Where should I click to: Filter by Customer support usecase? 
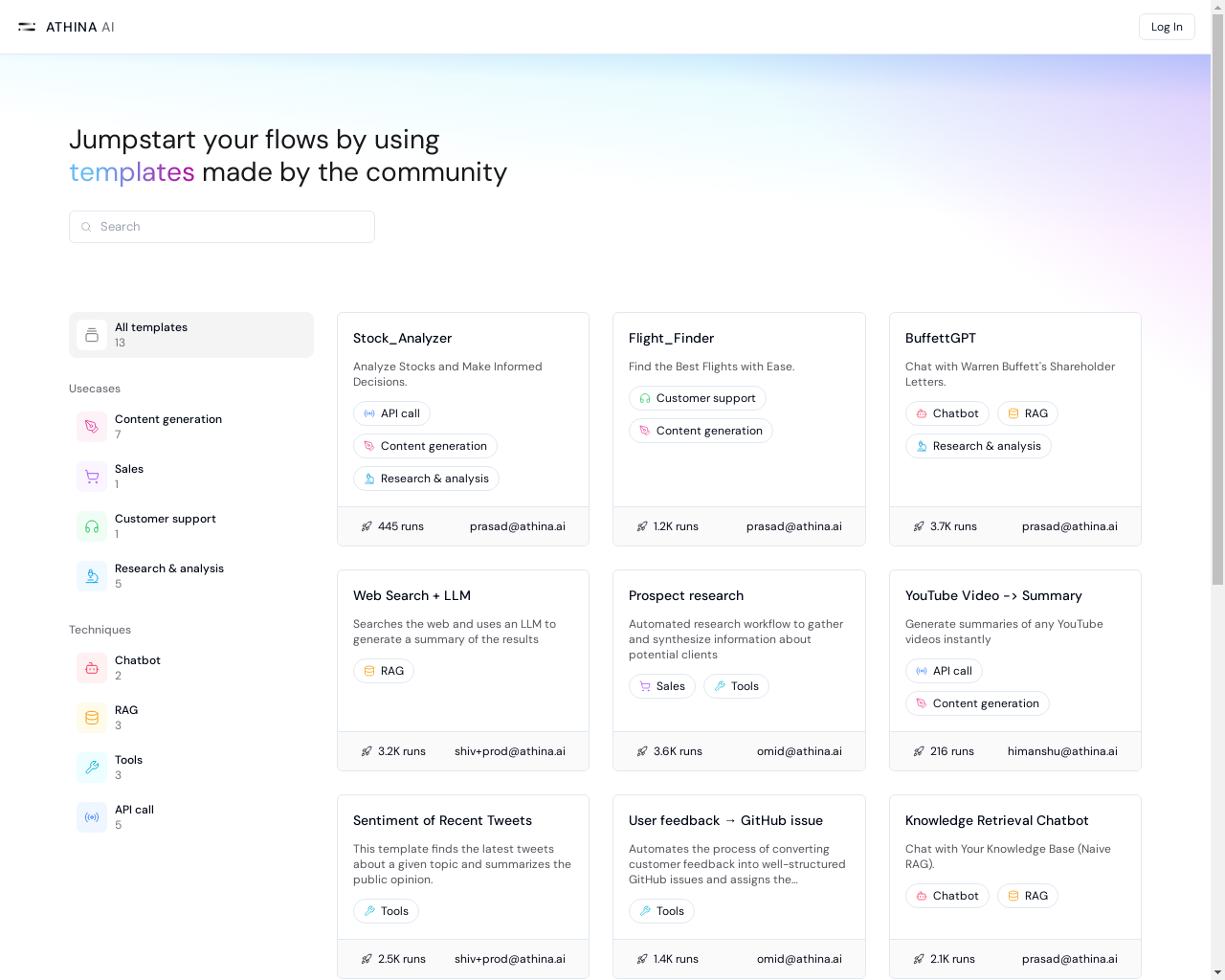(191, 526)
